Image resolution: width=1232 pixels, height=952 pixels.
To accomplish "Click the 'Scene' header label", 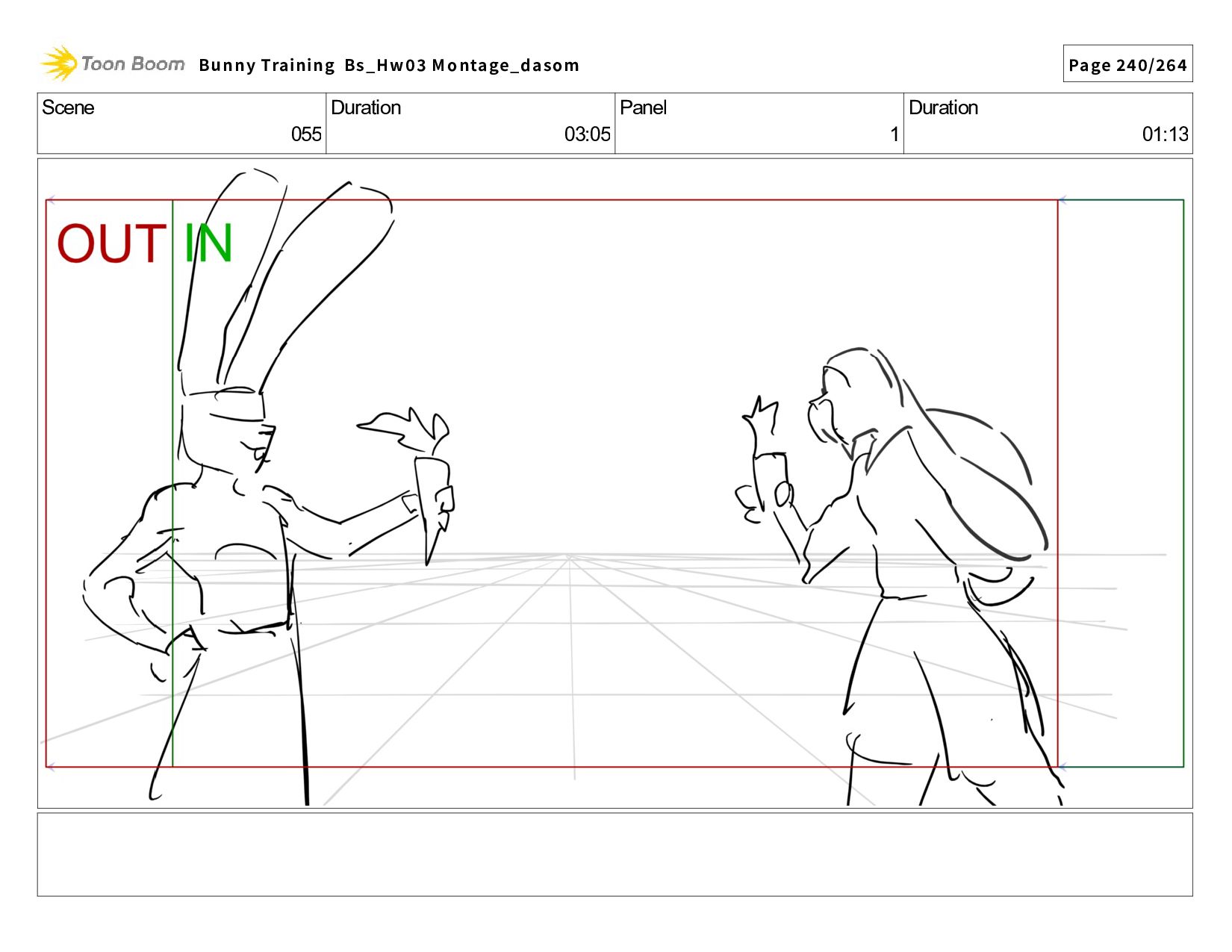I will [x=68, y=108].
